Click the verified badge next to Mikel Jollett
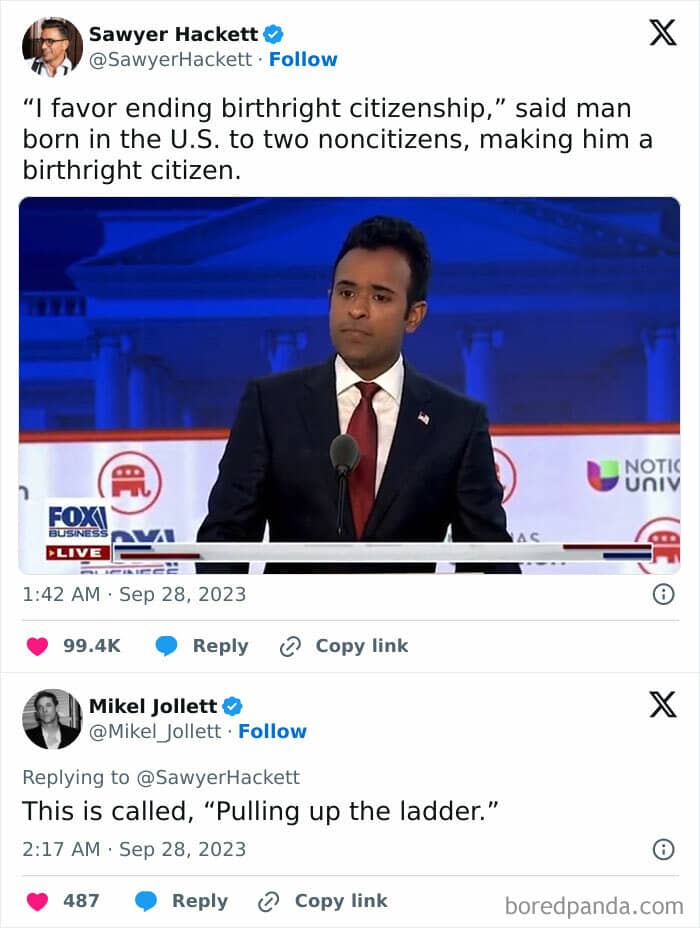 [232, 706]
